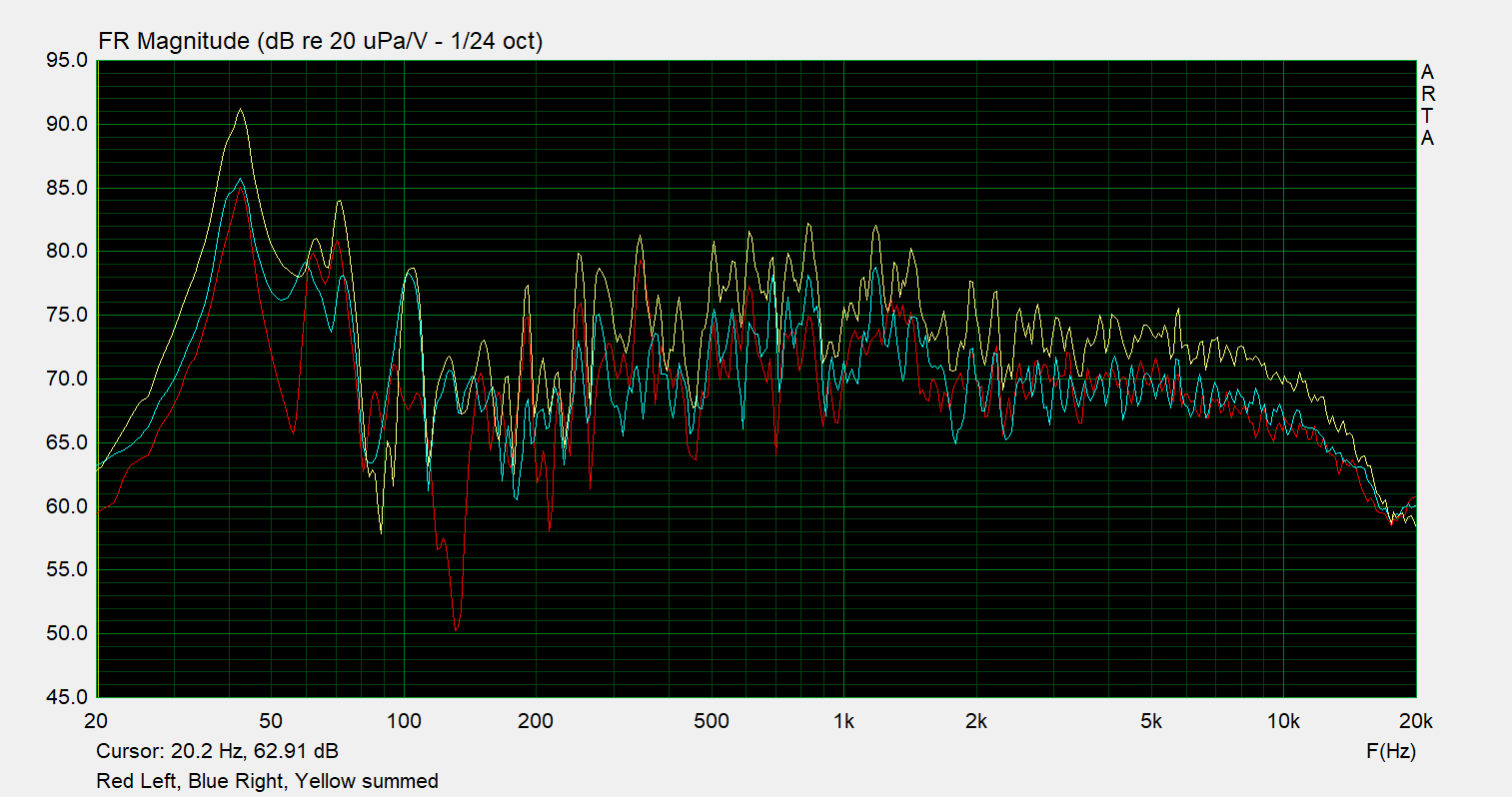Image resolution: width=1512 pixels, height=797 pixels.
Task: Click the 'F(Hz)' axis label
Action: [1391, 751]
